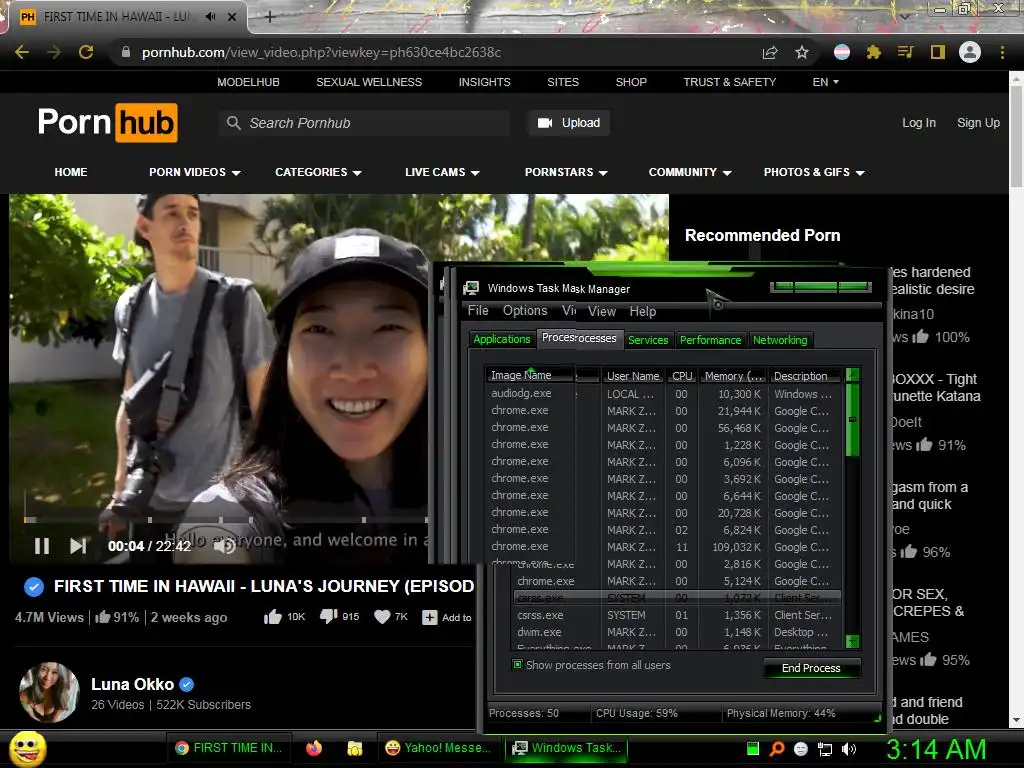Viewport: 1024px width, 768px height.
Task: Click the network tray icon
Action: click(x=825, y=749)
